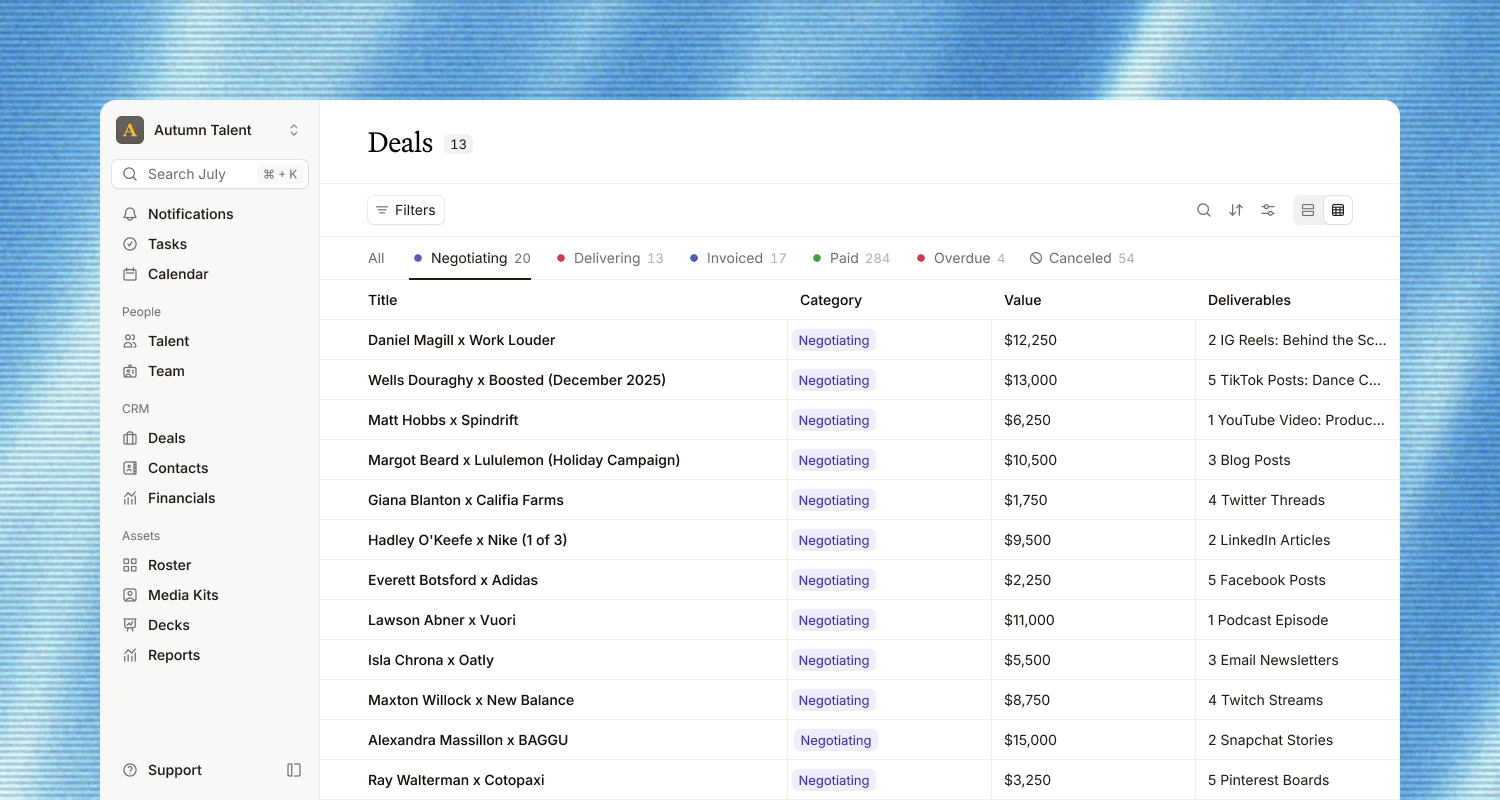Click Negotiating badge in the Alexandra Massillon row
The height and width of the screenshot is (800, 1500).
(x=836, y=740)
